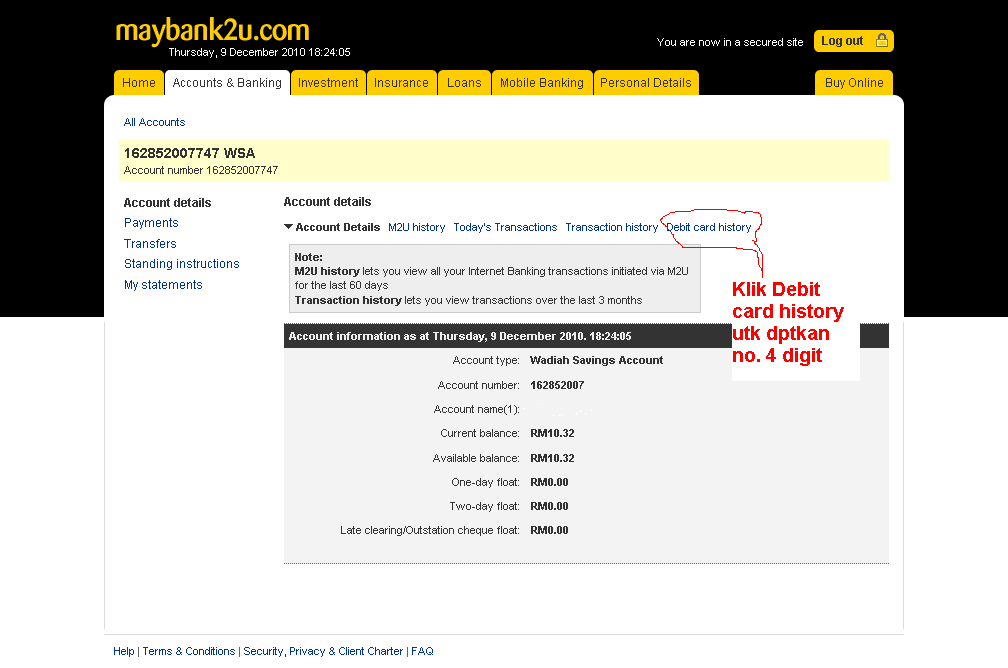1008x668 pixels.
Task: Switch to the Investment tab
Action: pos(328,83)
